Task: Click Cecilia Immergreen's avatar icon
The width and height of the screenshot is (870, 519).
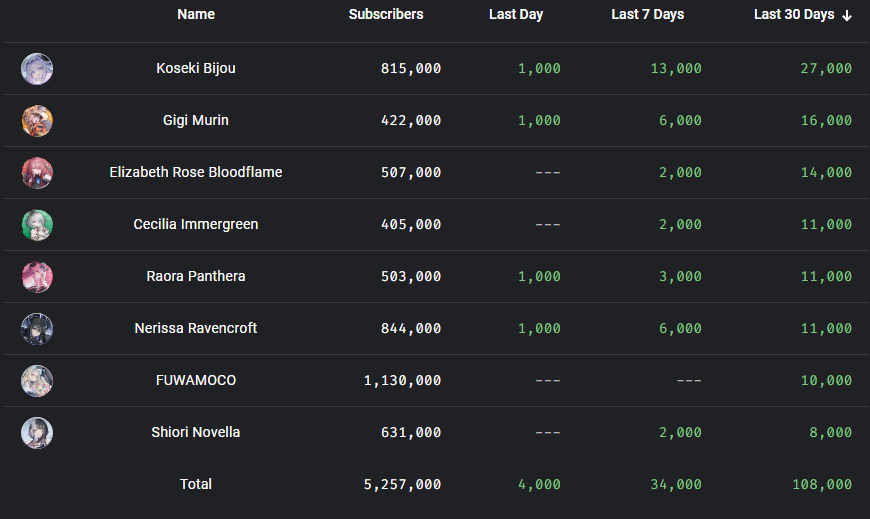Action: [x=37, y=224]
